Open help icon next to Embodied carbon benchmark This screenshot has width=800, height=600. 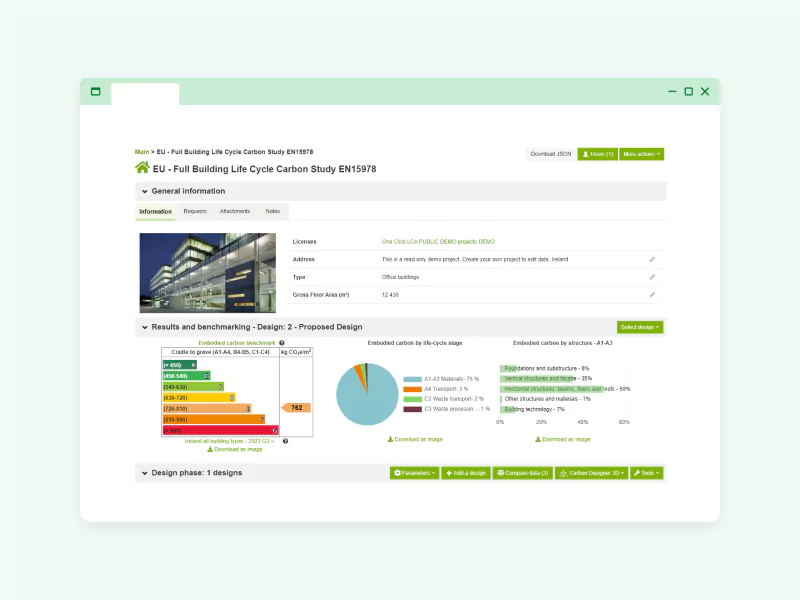282,343
